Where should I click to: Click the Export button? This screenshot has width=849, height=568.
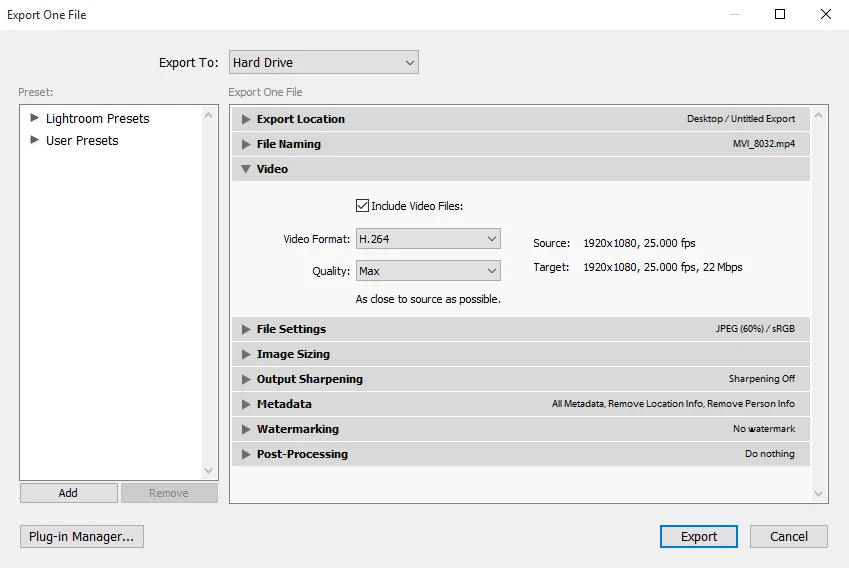pos(698,537)
